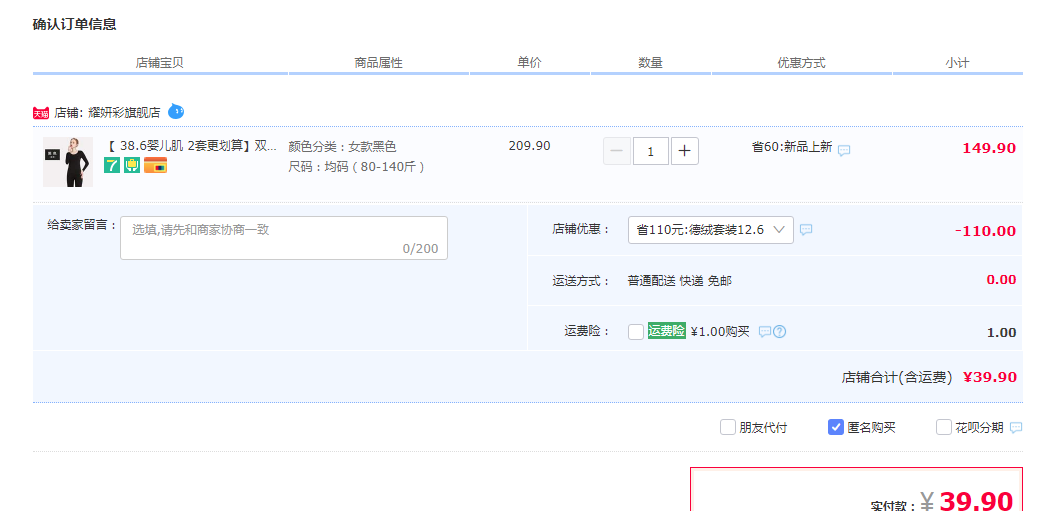This screenshot has height=511, width=1040.
Task: Open the blue Wangwang chat icon next to 耀妍彩旗舰店
Action: point(176,111)
